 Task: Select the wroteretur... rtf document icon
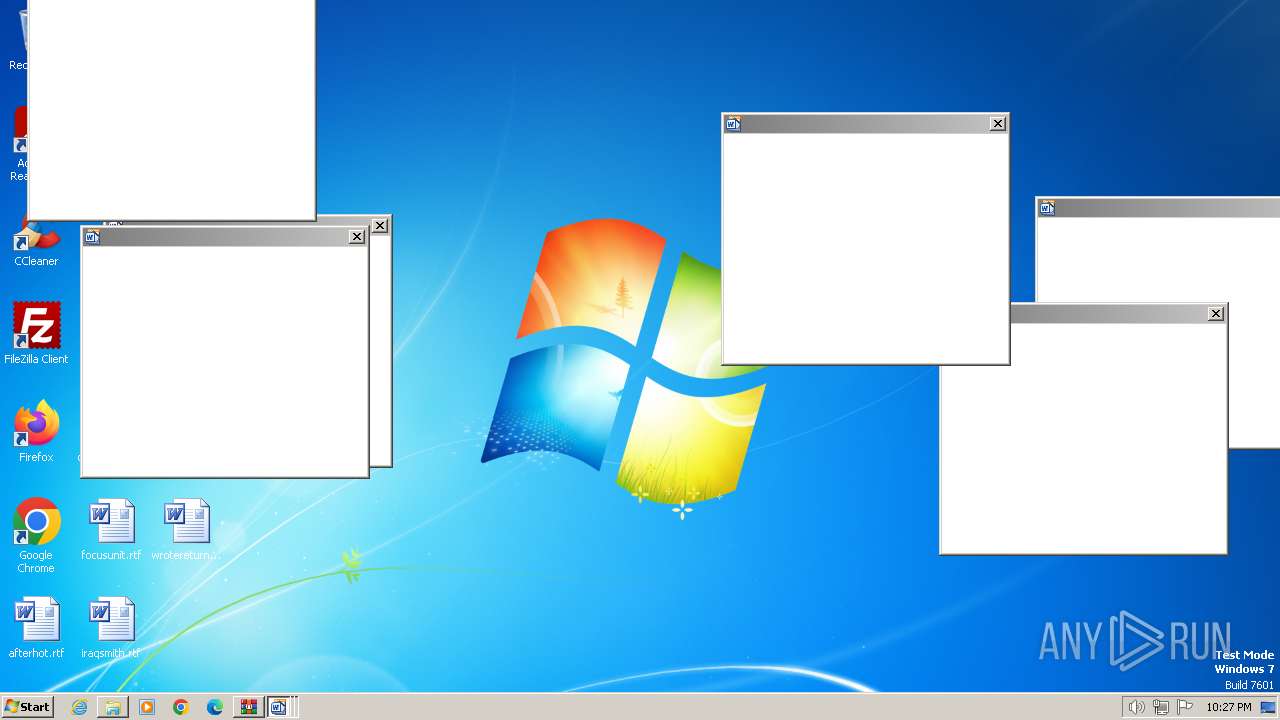pyautogui.click(x=186, y=530)
